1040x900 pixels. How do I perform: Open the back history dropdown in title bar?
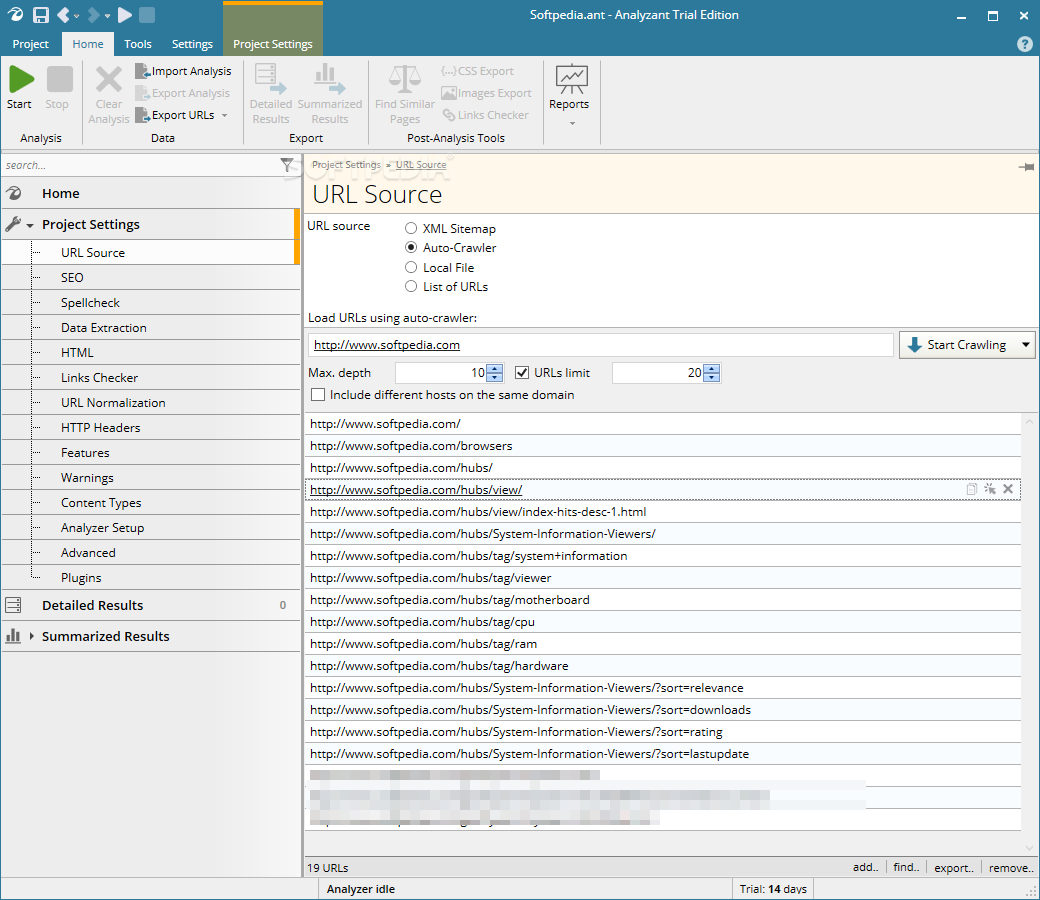pos(77,16)
